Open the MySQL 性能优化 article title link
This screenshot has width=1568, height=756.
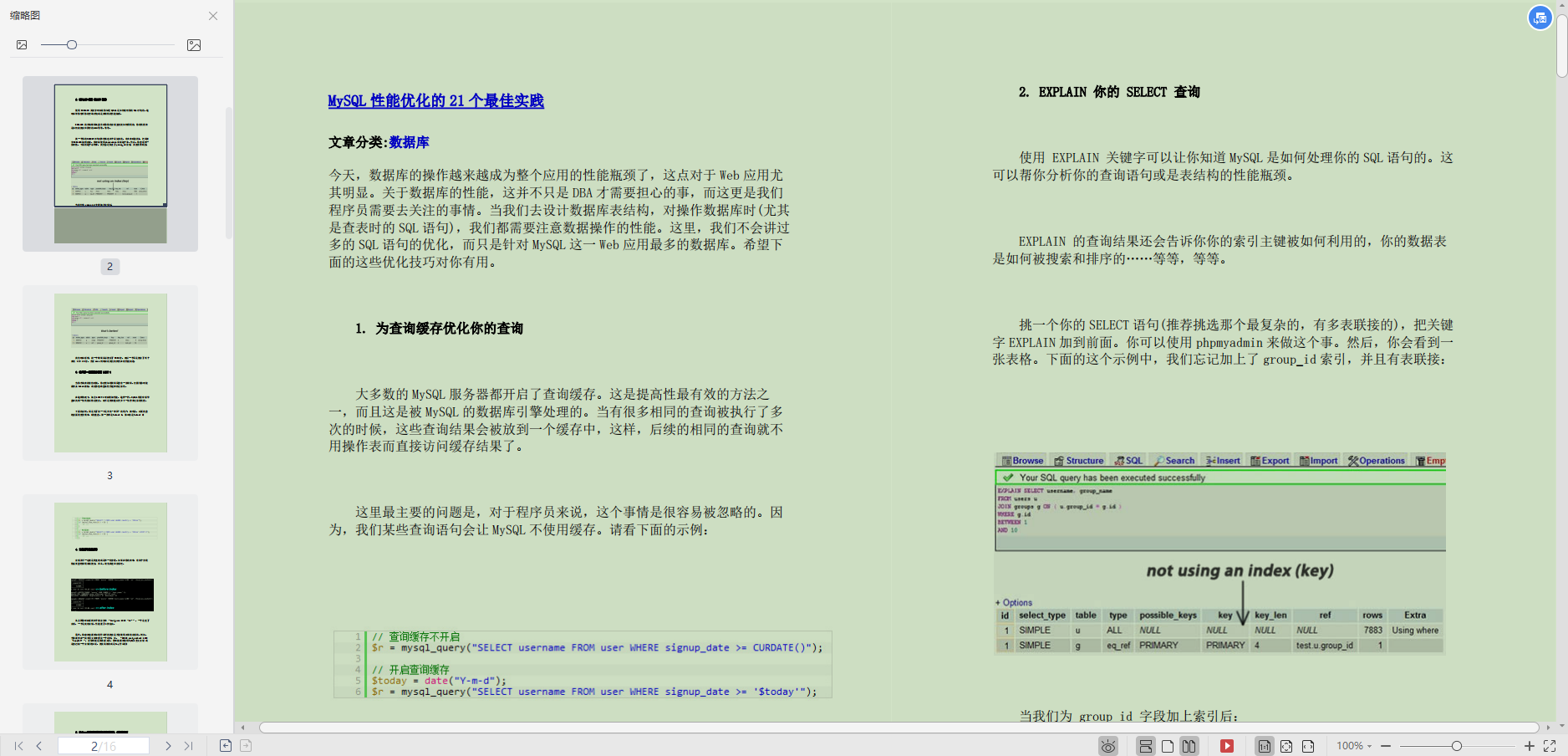435,101
